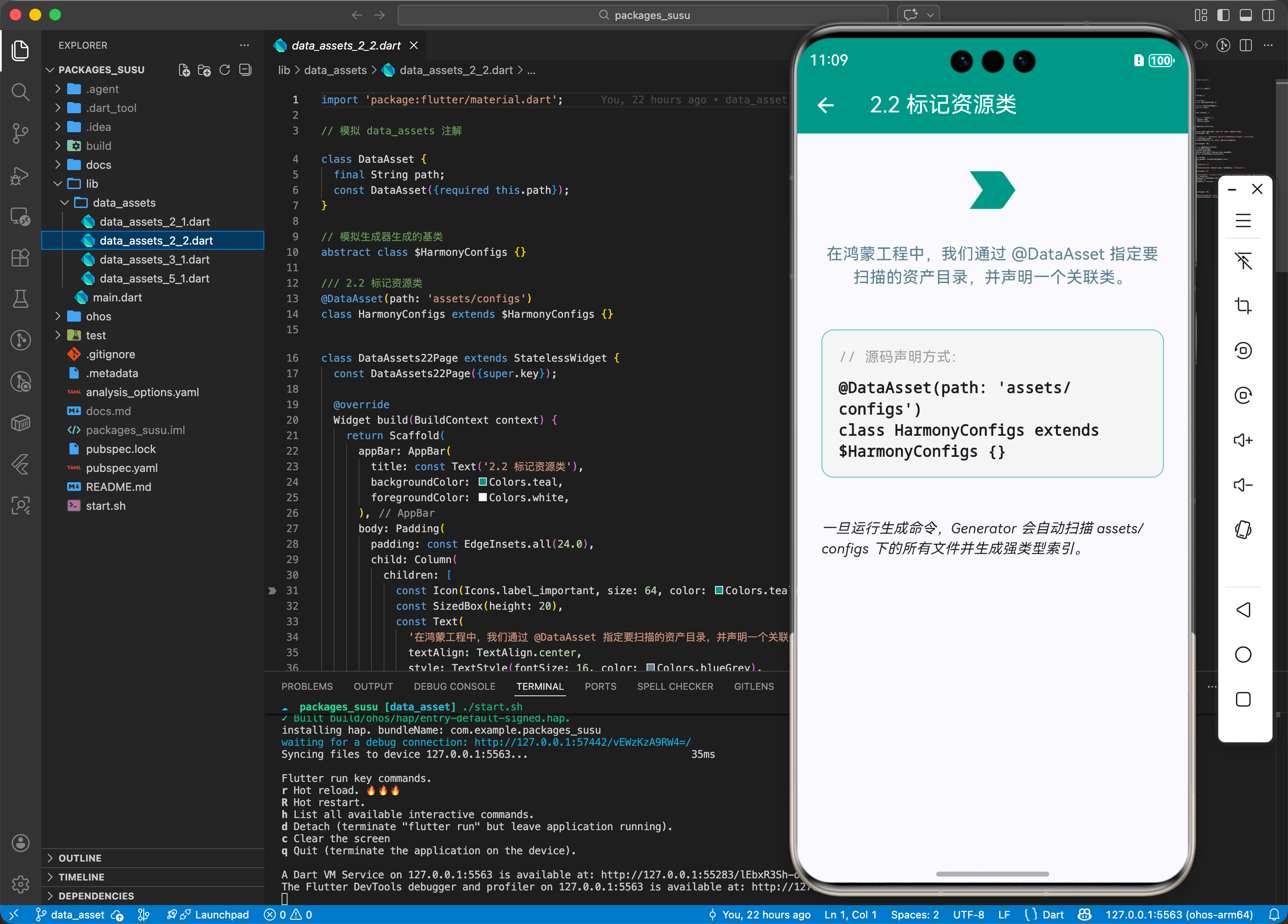Click the New File icon in explorer header
The image size is (1288, 924).
(x=184, y=70)
